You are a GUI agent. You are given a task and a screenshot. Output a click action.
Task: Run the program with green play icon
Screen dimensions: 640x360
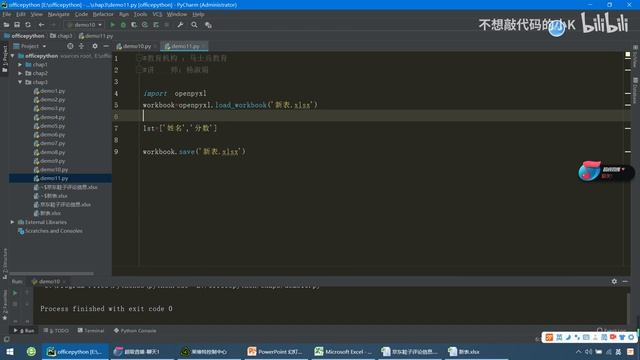(113, 25)
